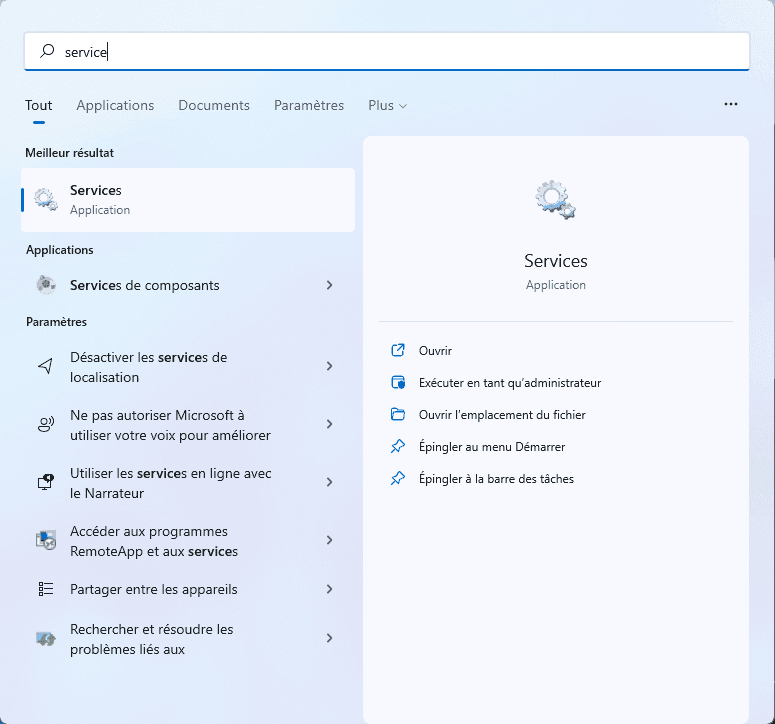Click the voice icon beside Ne pas autoriser Microsoft

click(x=46, y=425)
